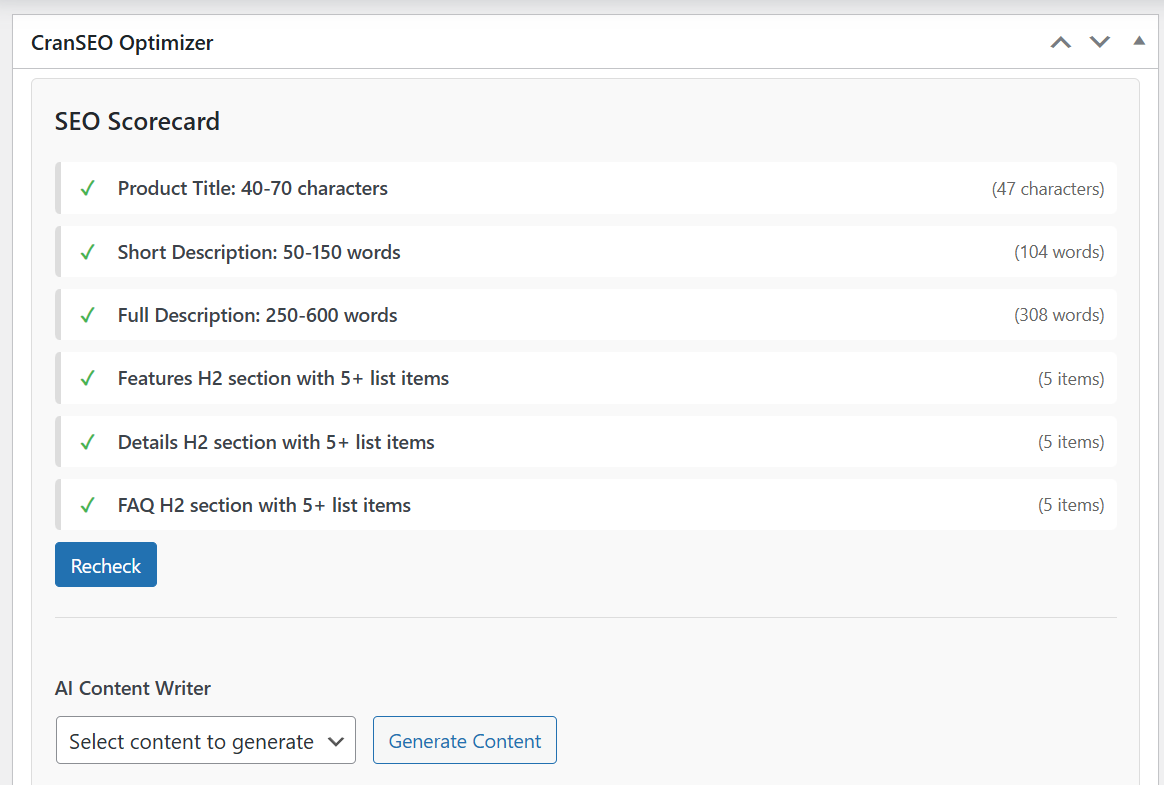Click the 308 words count label
The image size is (1164, 785).
(x=1059, y=315)
